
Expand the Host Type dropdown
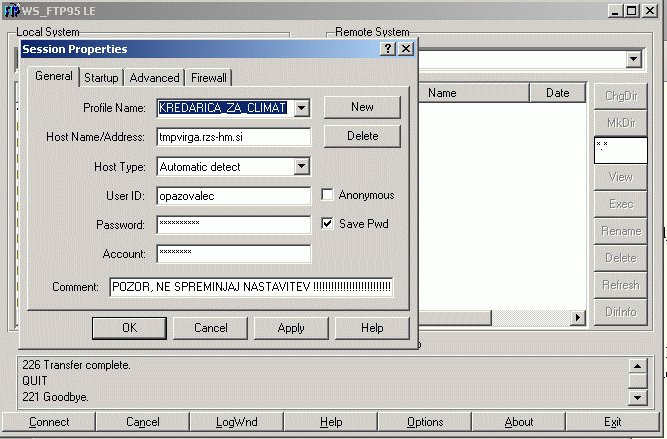(302, 167)
